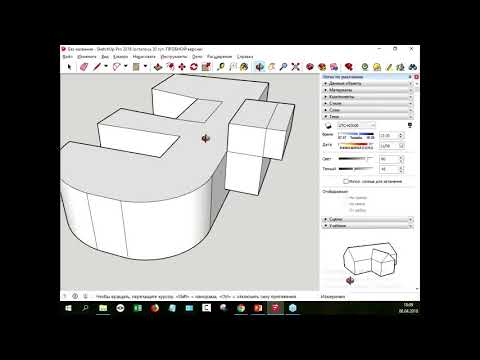480x360 pixels.
Task: Collapse the Учебник panel header
Action: 368,226
